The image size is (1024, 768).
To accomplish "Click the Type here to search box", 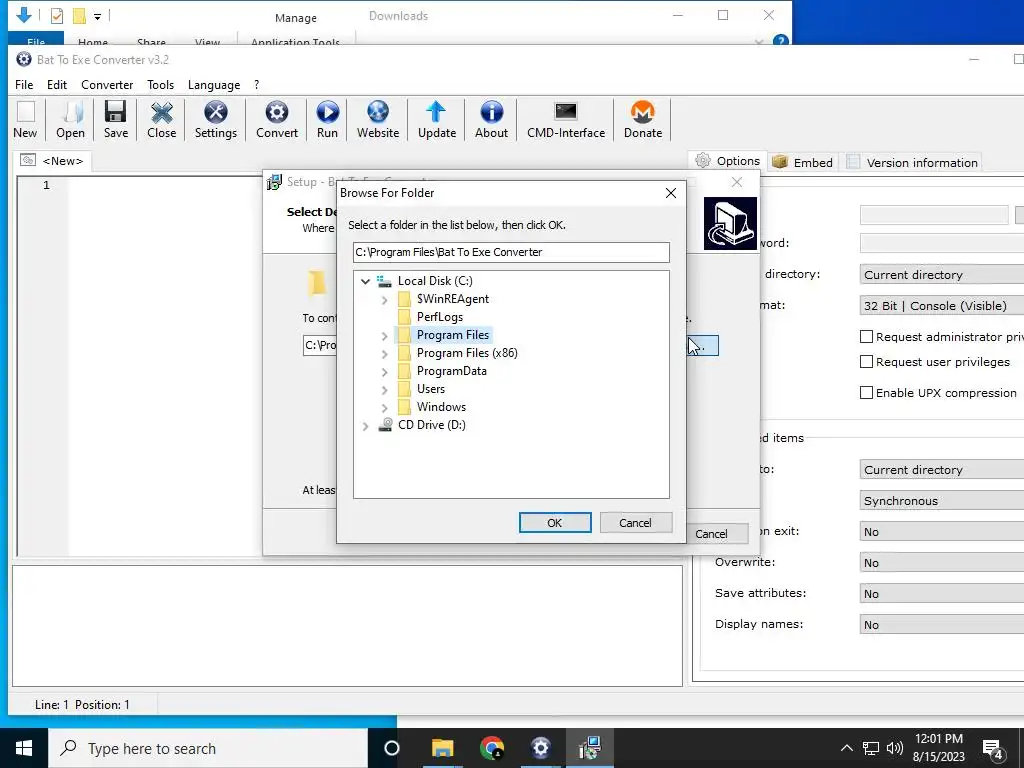I will click(x=208, y=748).
